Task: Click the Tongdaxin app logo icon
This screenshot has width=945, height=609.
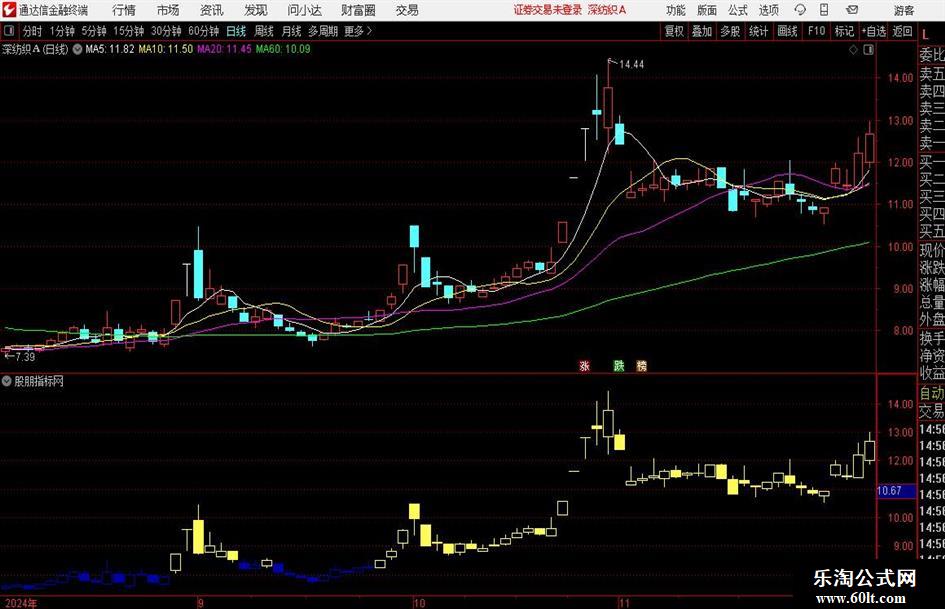Action: [8, 10]
